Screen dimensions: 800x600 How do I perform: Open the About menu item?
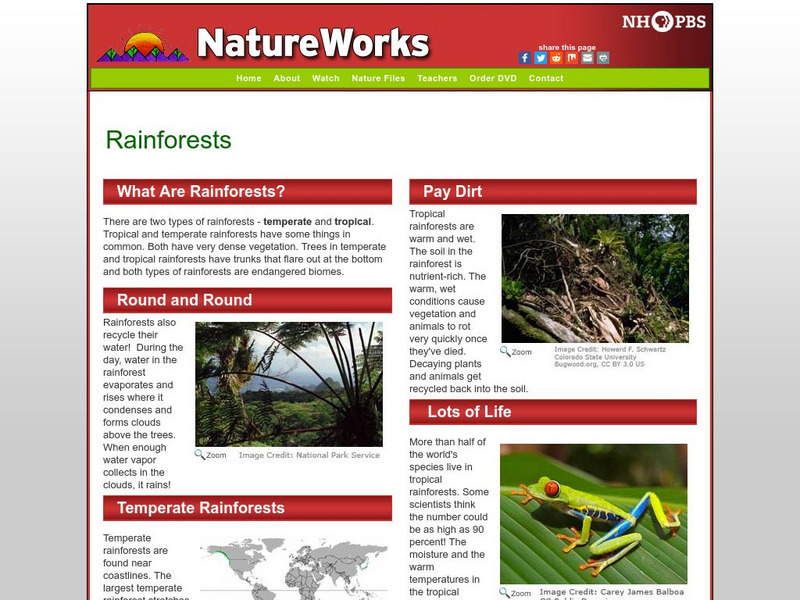pyautogui.click(x=287, y=78)
